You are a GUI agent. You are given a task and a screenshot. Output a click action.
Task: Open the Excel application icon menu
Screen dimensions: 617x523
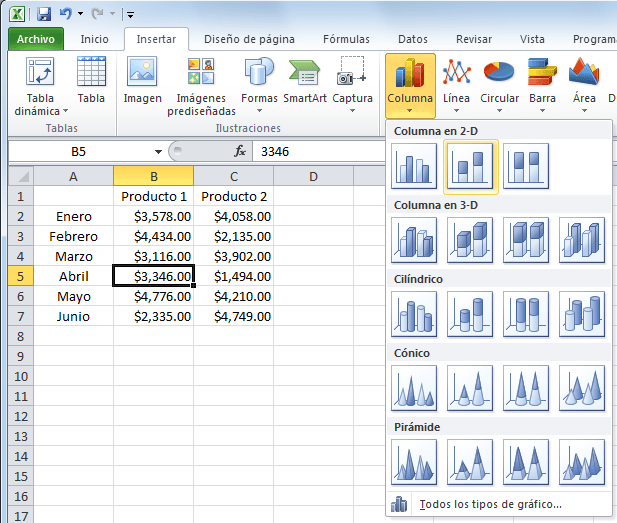[x=17, y=14]
